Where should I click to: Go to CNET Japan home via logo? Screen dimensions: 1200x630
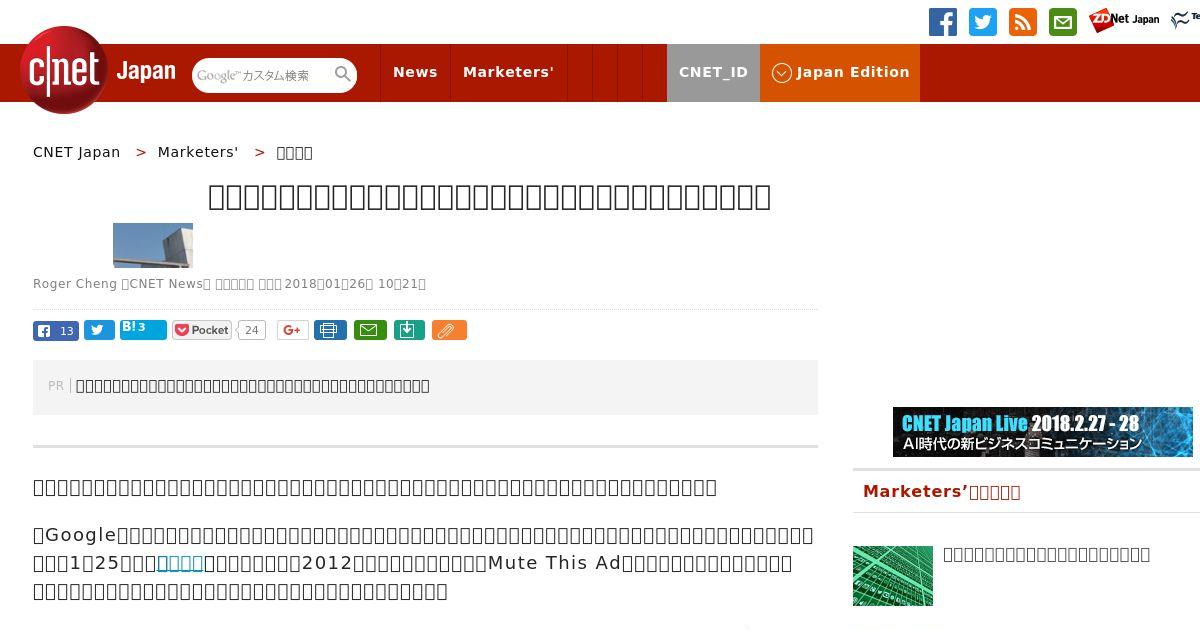pos(98,71)
